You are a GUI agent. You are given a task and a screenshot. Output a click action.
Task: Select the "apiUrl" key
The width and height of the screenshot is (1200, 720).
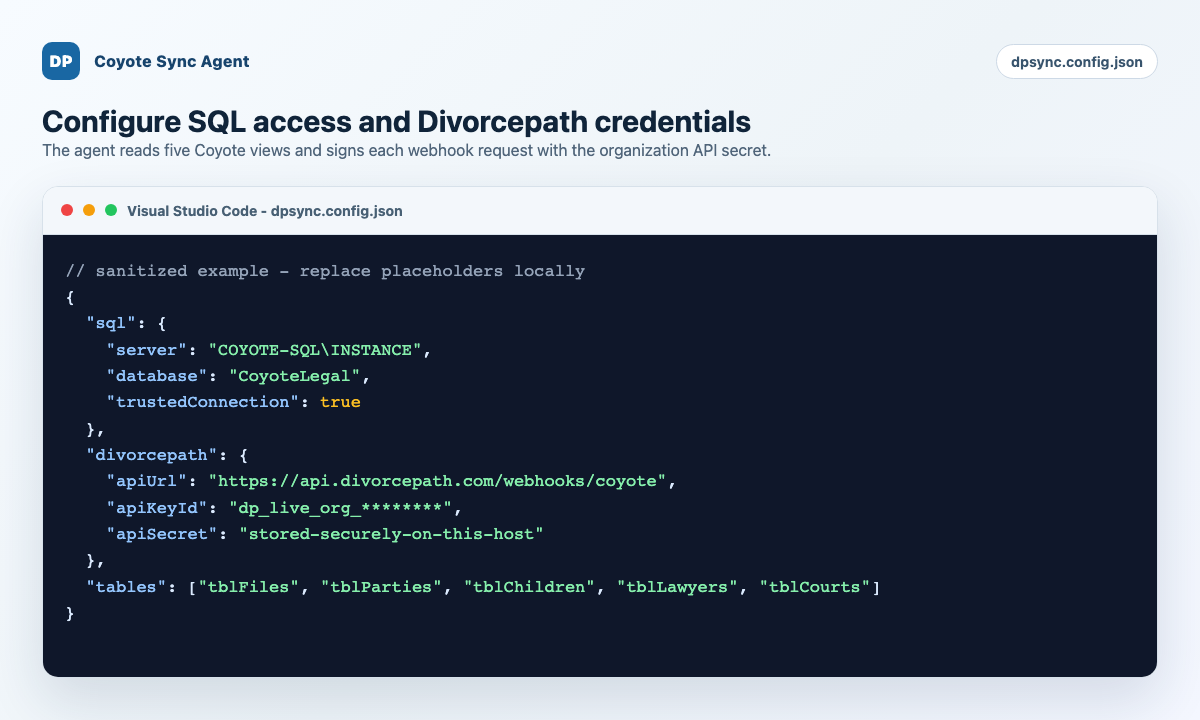tap(148, 481)
